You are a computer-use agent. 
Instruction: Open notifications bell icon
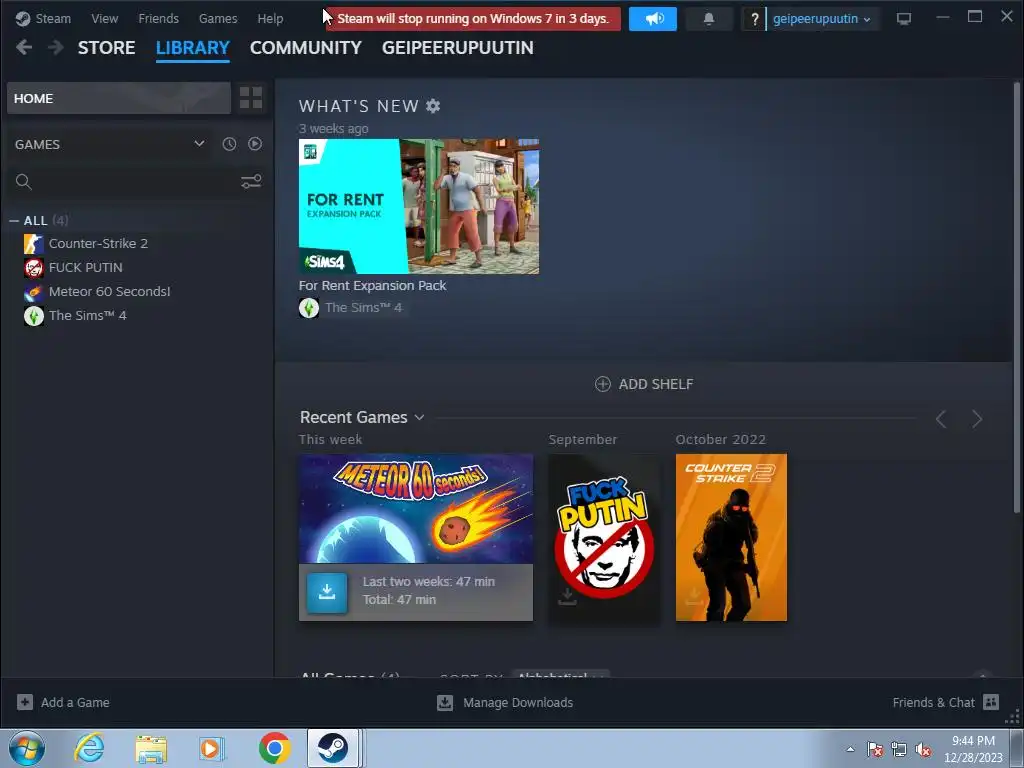[709, 19]
